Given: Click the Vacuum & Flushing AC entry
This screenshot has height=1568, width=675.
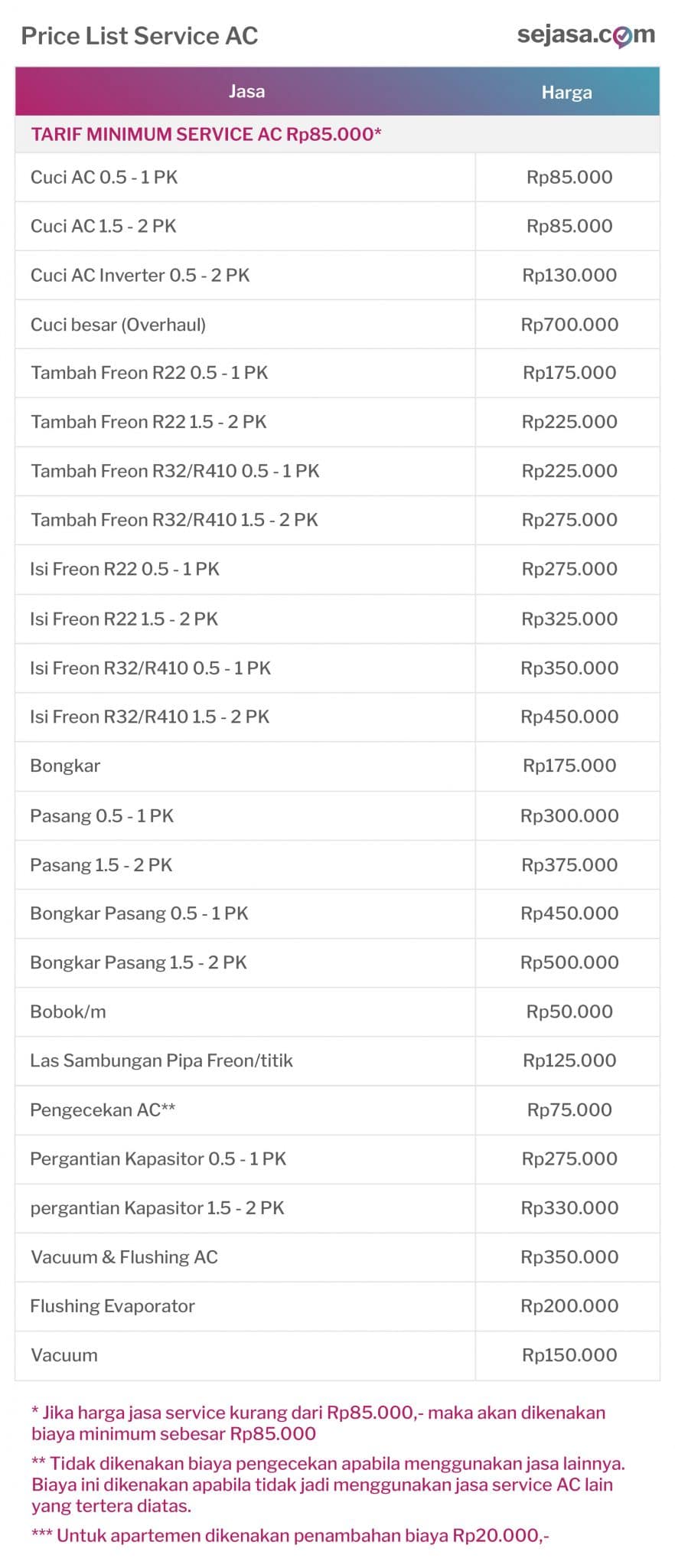Looking at the screenshot, I should pyautogui.click(x=124, y=1257).
